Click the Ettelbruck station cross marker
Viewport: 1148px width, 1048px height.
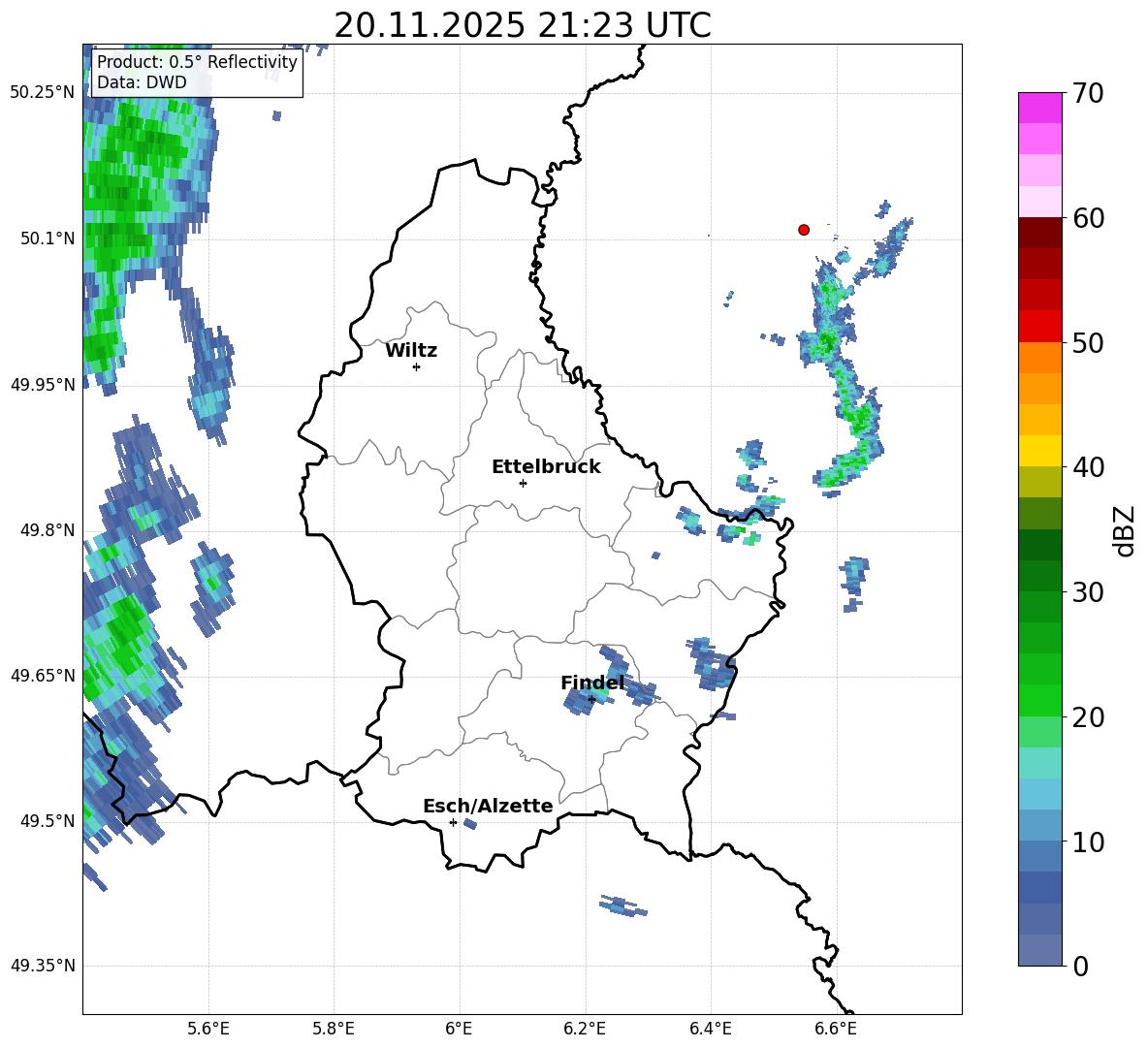[x=523, y=483]
